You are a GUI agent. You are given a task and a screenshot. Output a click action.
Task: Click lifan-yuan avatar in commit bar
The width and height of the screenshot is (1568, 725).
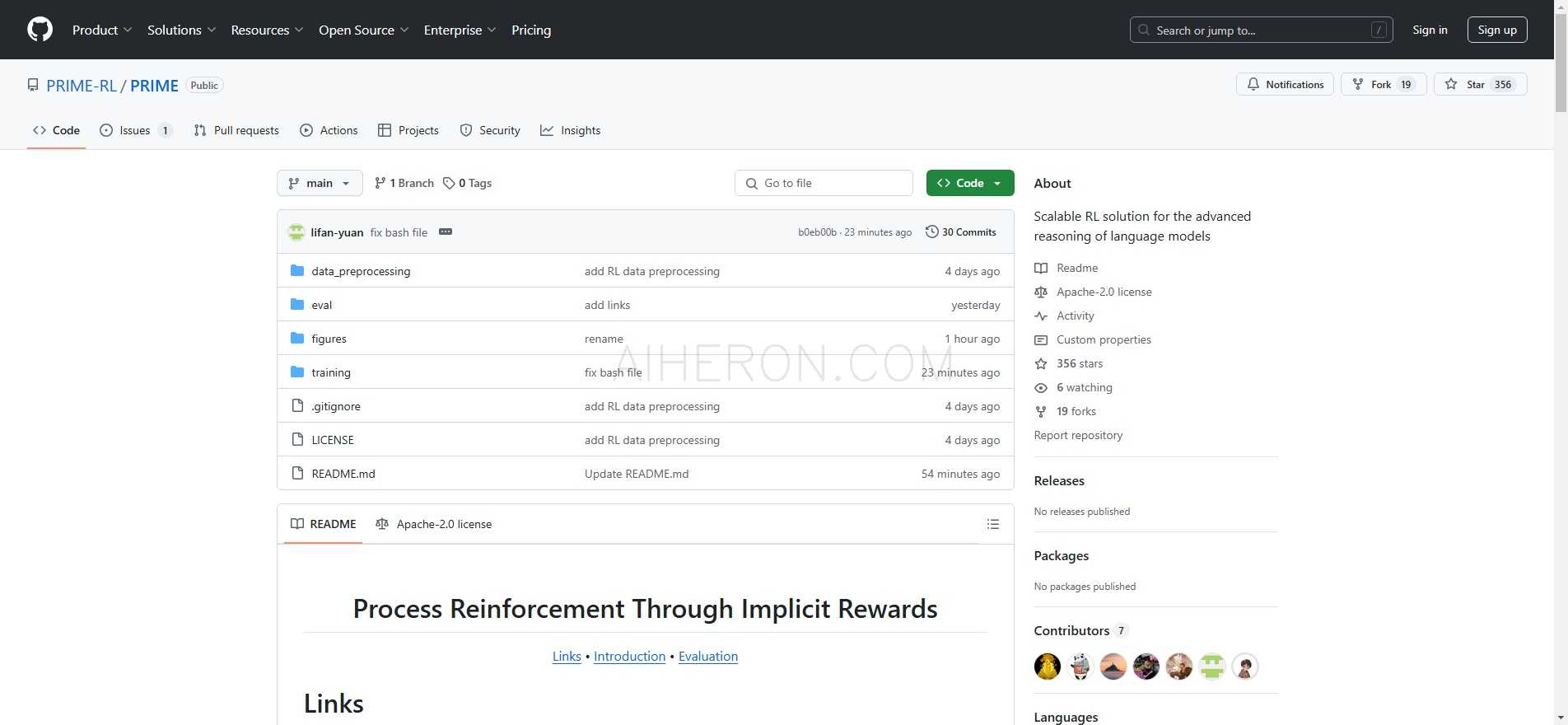click(296, 232)
